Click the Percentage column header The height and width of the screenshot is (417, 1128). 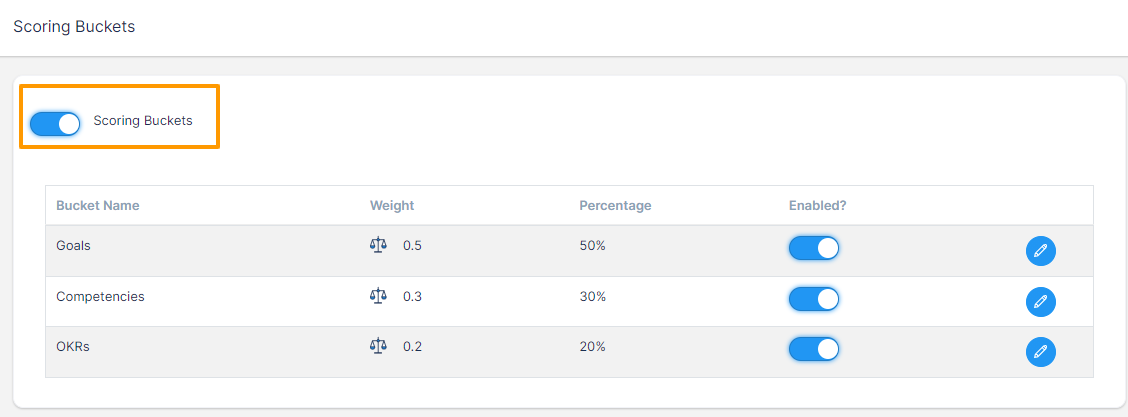tap(615, 206)
